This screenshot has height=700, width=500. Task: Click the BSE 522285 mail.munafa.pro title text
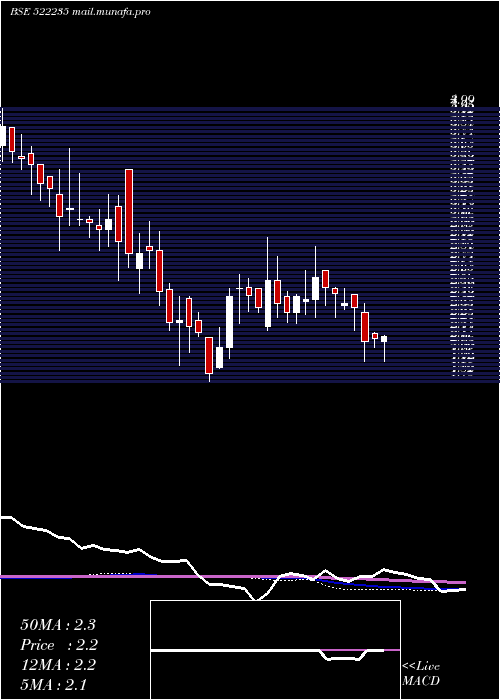coord(80,12)
